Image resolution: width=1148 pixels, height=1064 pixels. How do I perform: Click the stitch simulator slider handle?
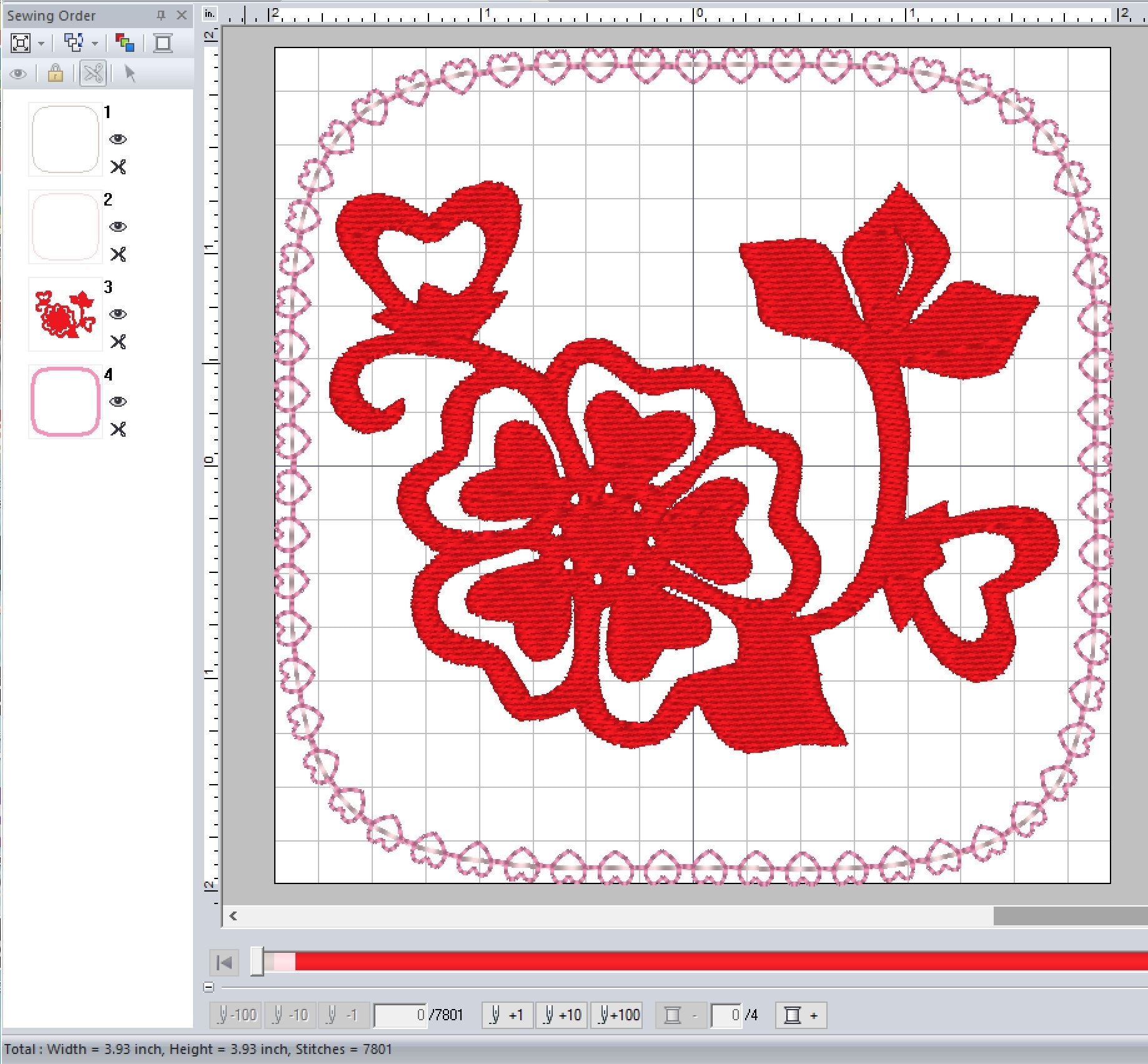(x=257, y=962)
